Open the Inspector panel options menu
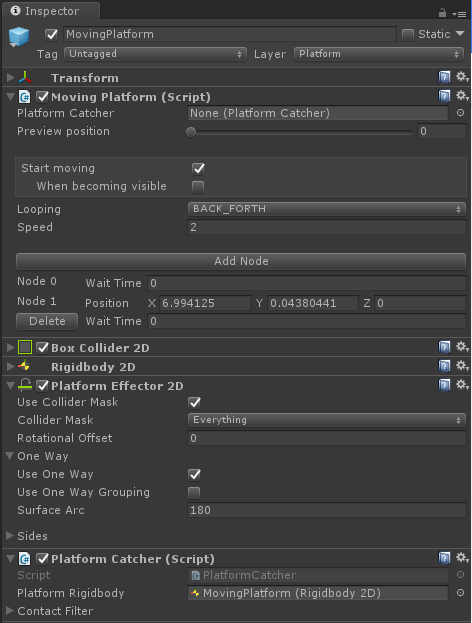Viewport: 472px width, 623px height. click(x=460, y=14)
